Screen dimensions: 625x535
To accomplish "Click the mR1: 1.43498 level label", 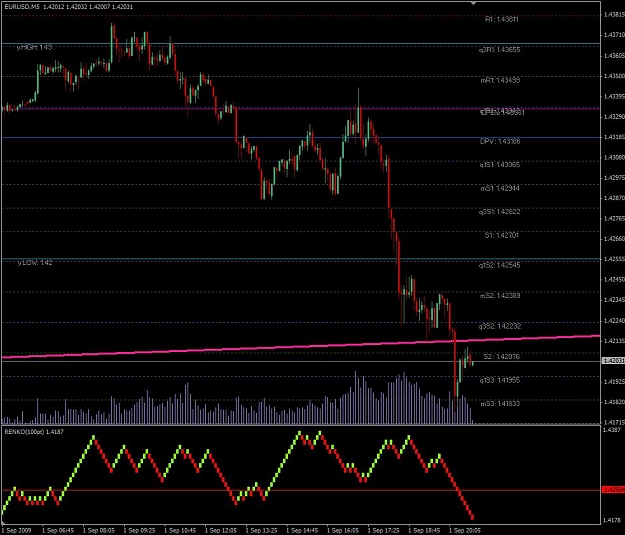I will 500,81.
